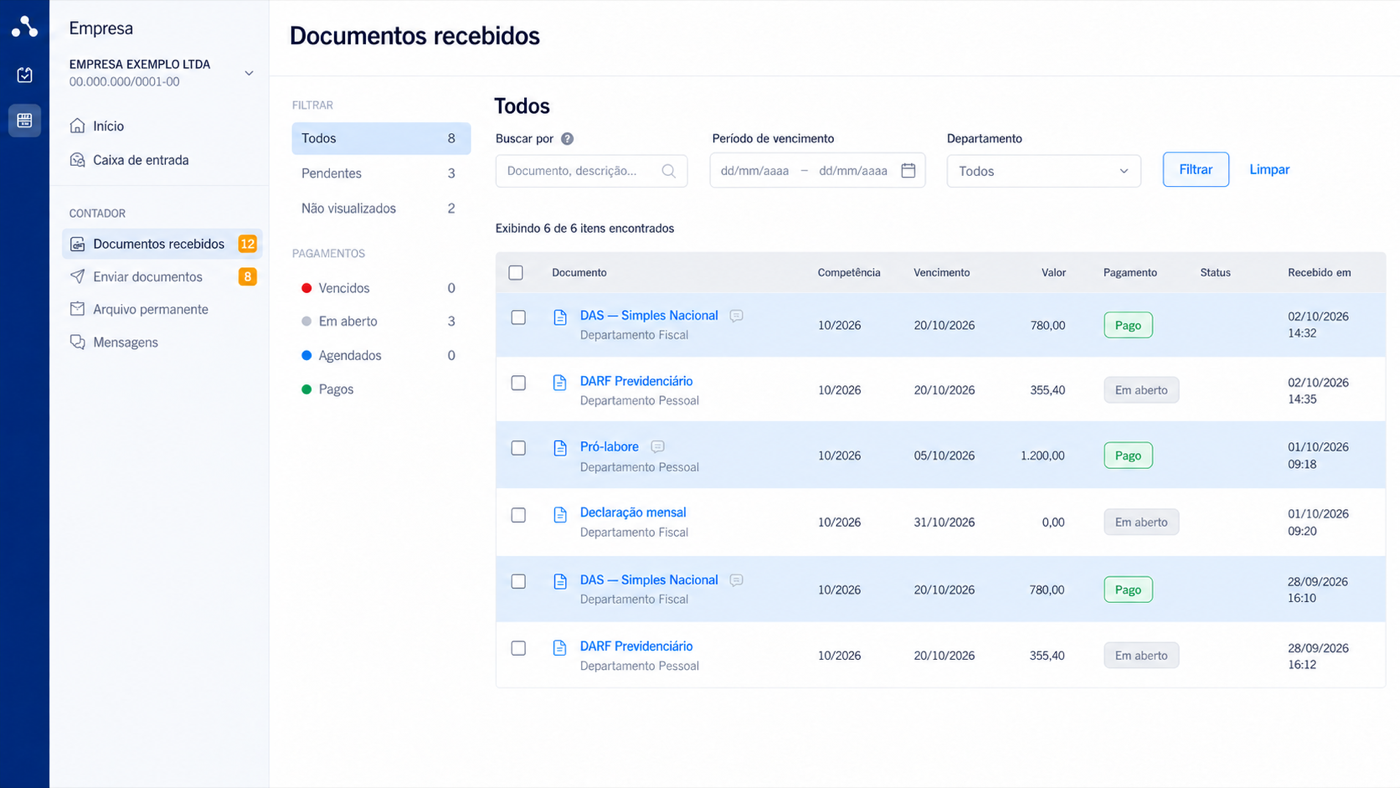Viewport: 1400px width, 788px height.
Task: Open the Declaração mensal document link
Action: coord(633,513)
